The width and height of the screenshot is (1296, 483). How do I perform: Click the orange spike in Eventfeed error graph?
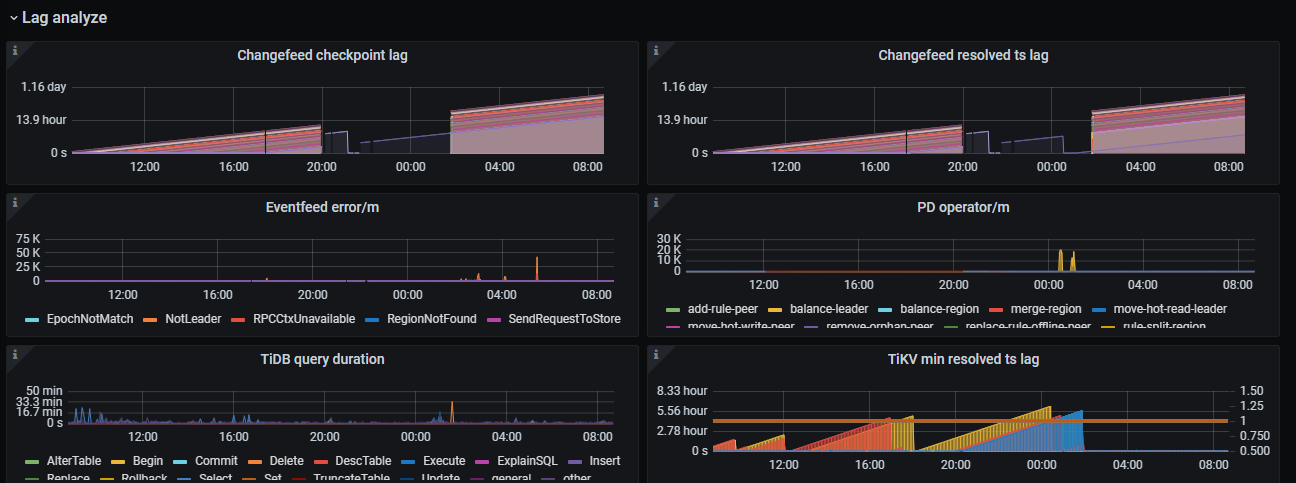pos(537,268)
